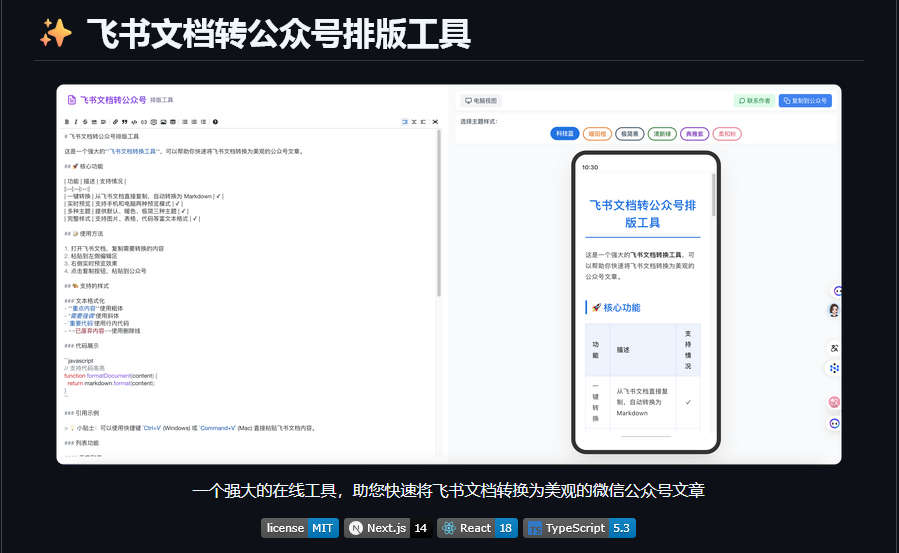
Task: Add an unordered list via toolbar
Action: (x=185, y=122)
